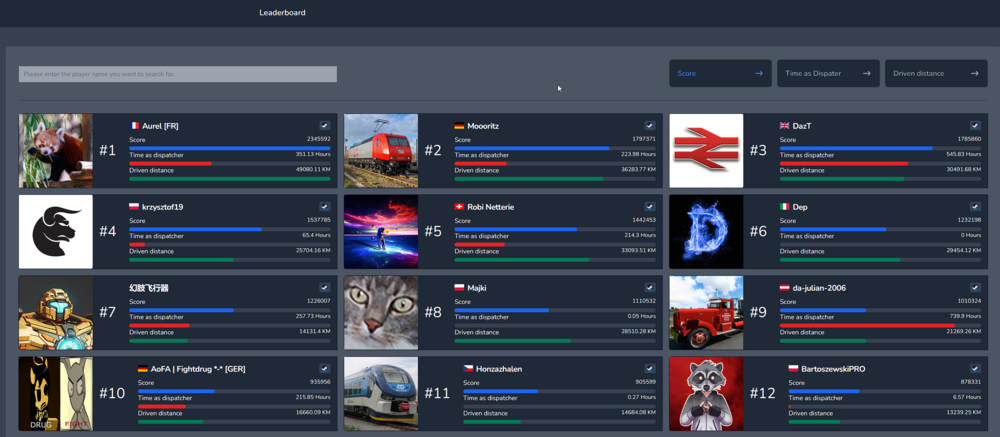The height and width of the screenshot is (437, 1000).
Task: Sort leaderboard by Time as Dispatcher
Action: point(827,73)
